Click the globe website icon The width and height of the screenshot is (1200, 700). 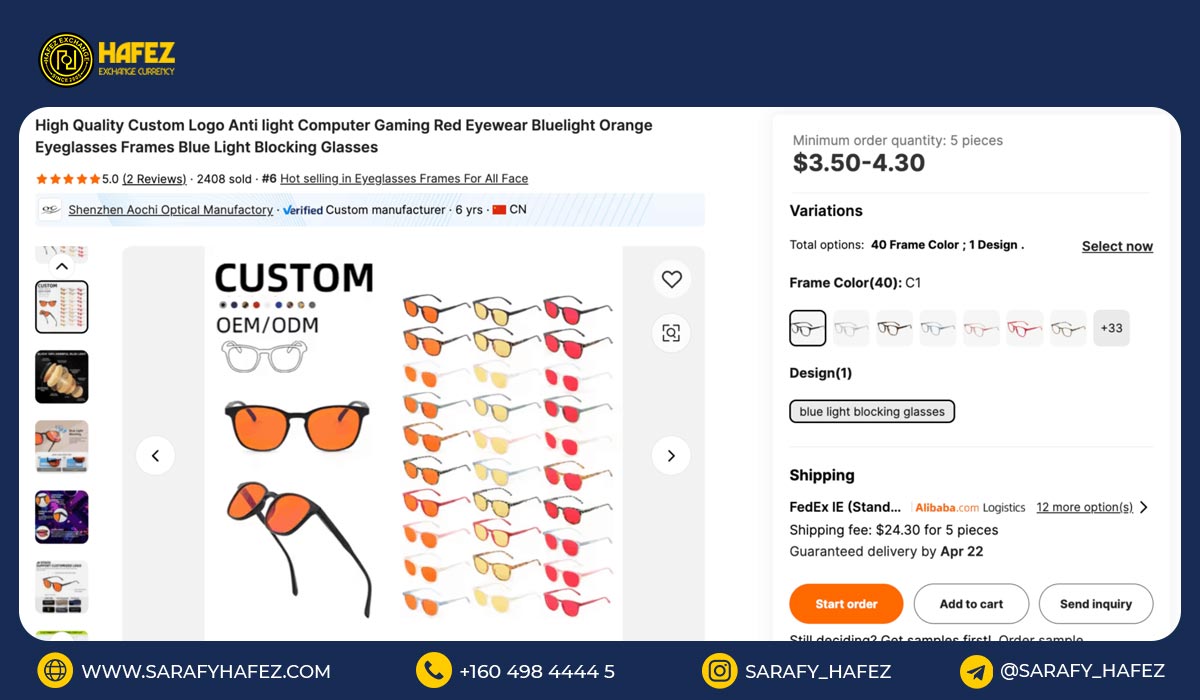coord(55,671)
